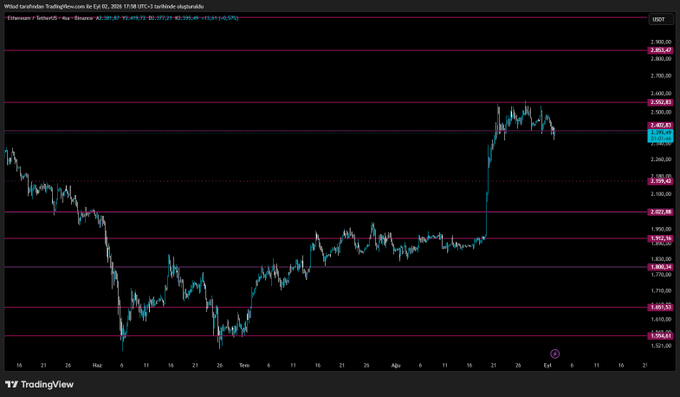Click the USDT currency button
Screen dimensions: 680x397
click(661, 20)
